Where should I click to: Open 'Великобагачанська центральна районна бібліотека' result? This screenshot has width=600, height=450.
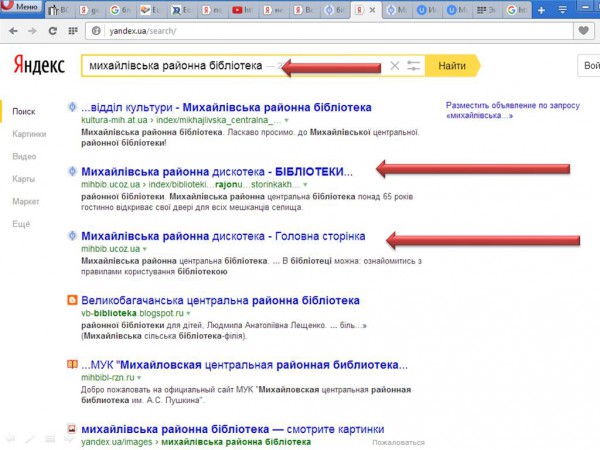point(220,300)
